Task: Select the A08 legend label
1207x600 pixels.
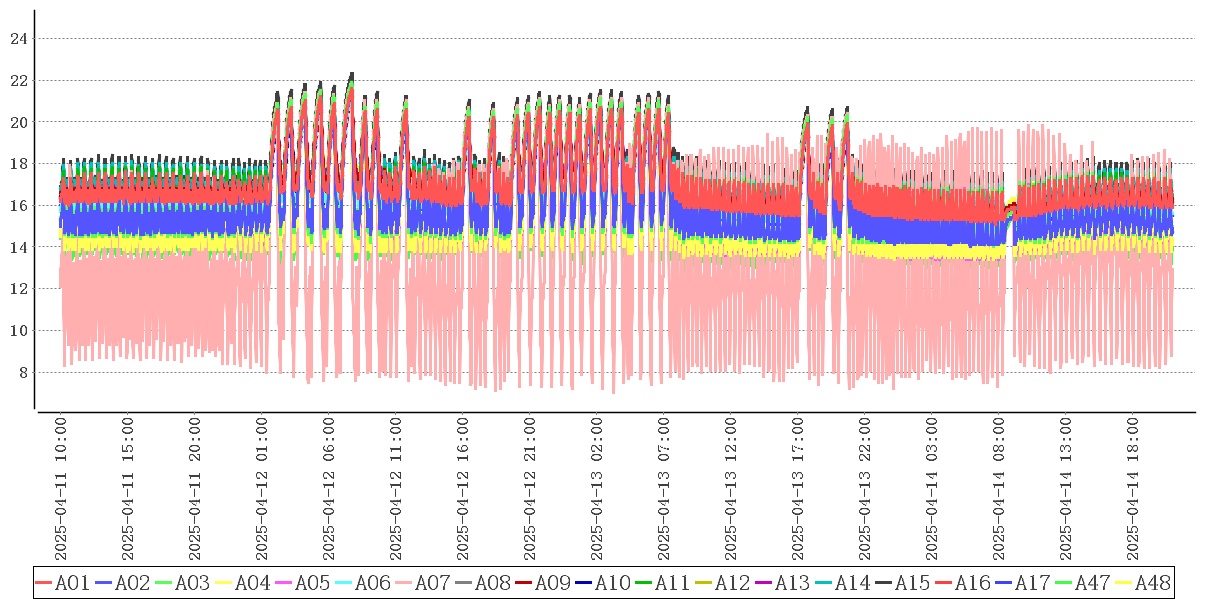Action: (x=492, y=583)
